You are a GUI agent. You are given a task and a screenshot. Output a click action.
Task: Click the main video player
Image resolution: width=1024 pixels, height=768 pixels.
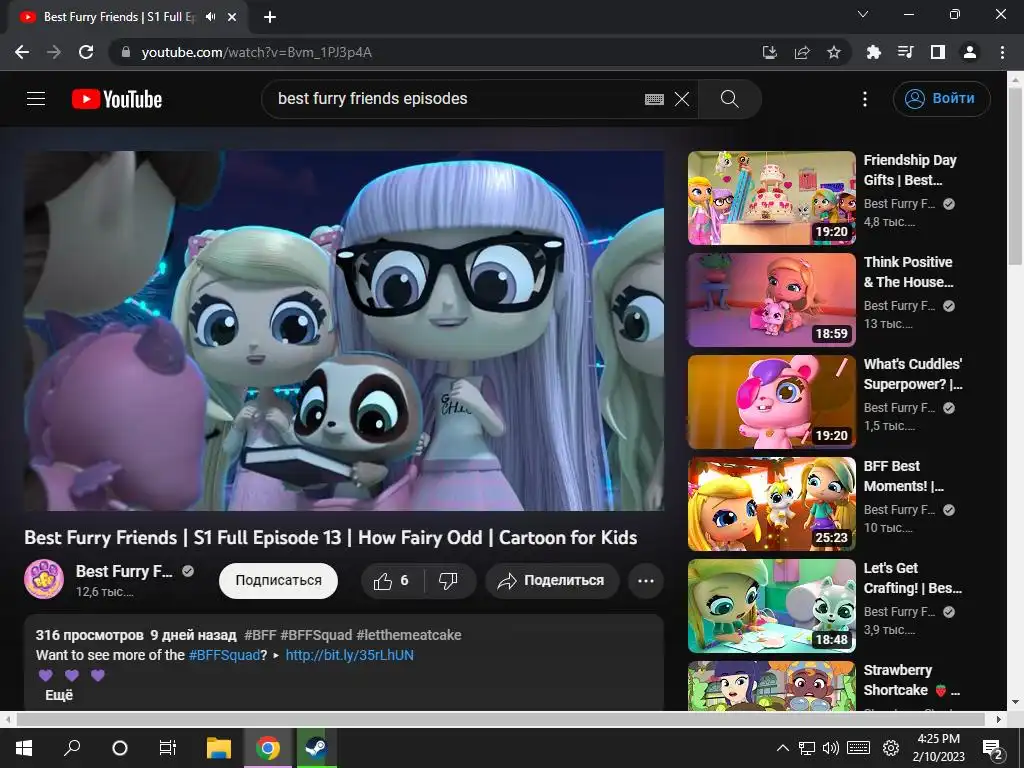pyautogui.click(x=344, y=331)
